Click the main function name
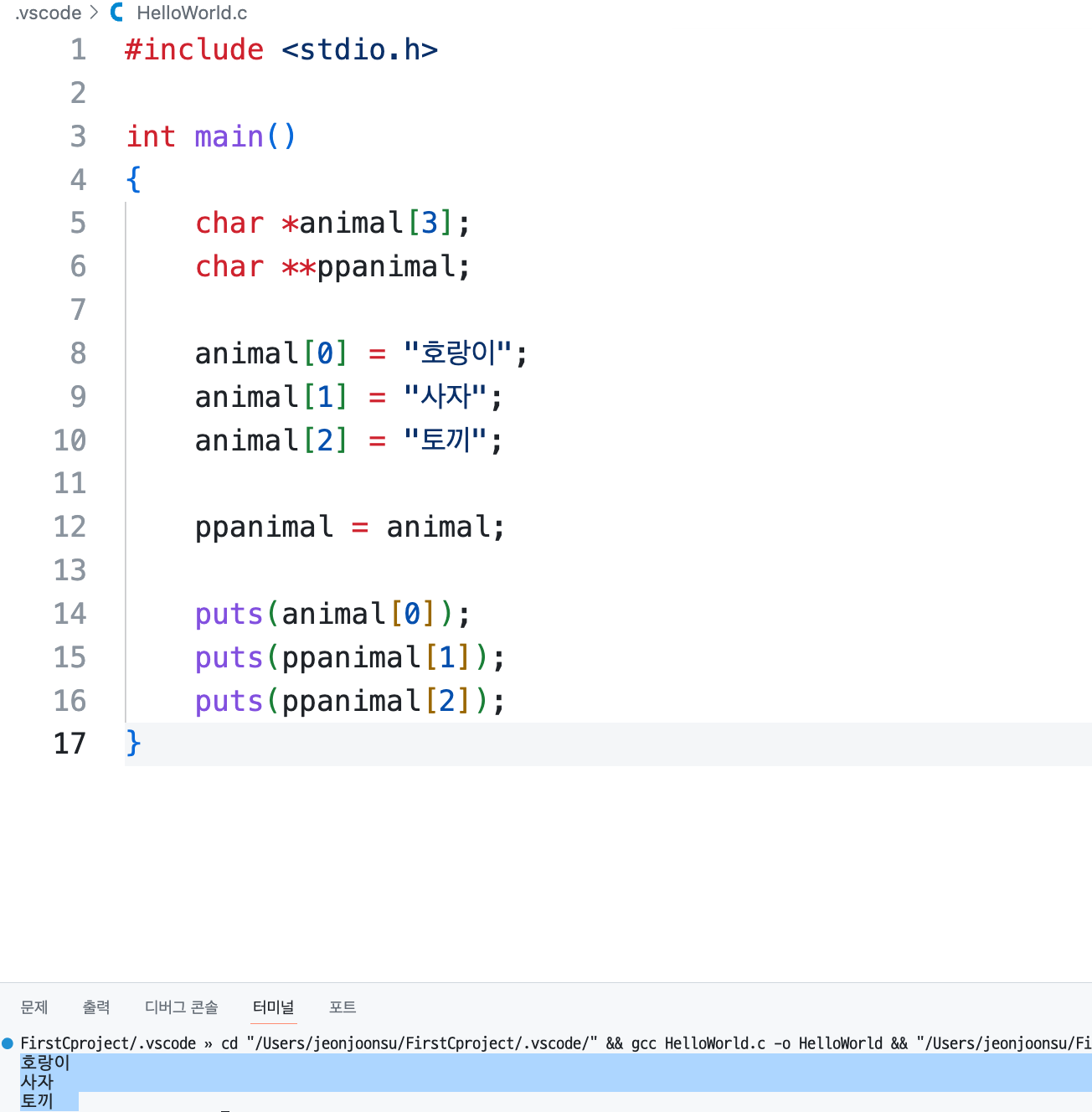The width and height of the screenshot is (1092, 1112). tap(229, 136)
